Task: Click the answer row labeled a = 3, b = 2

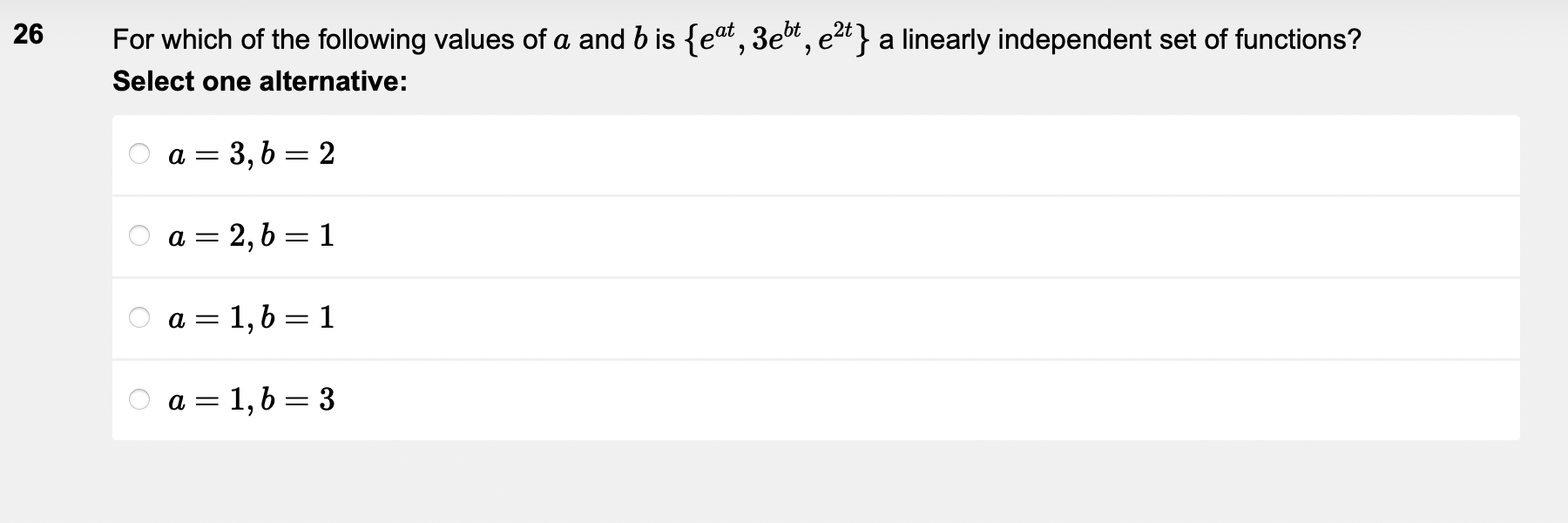Action: pos(610,154)
